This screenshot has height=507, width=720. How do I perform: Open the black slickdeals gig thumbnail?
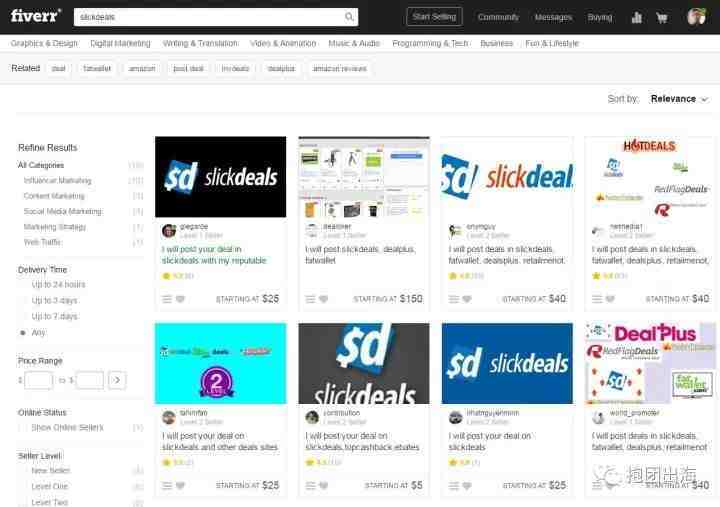click(220, 177)
